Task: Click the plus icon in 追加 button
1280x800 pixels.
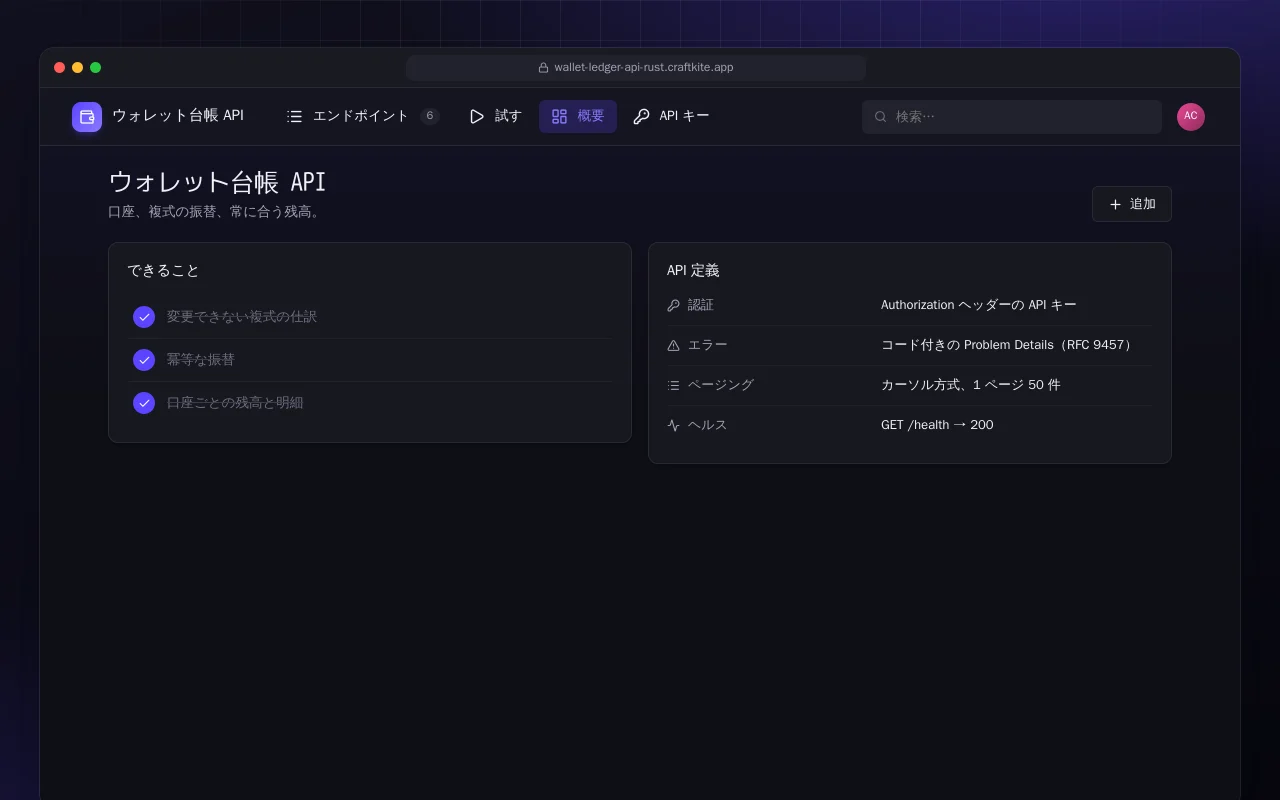Action: point(1115,204)
